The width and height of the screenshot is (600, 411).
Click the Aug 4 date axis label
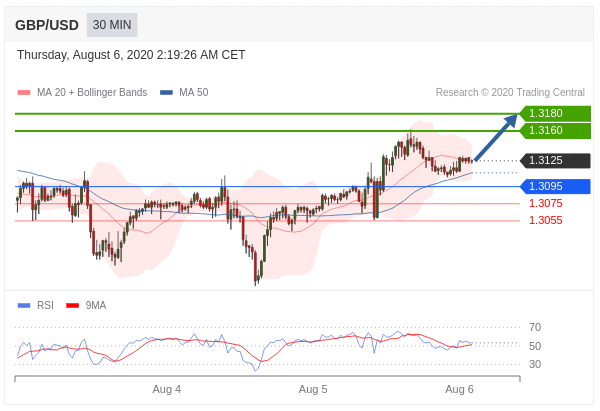(x=166, y=389)
